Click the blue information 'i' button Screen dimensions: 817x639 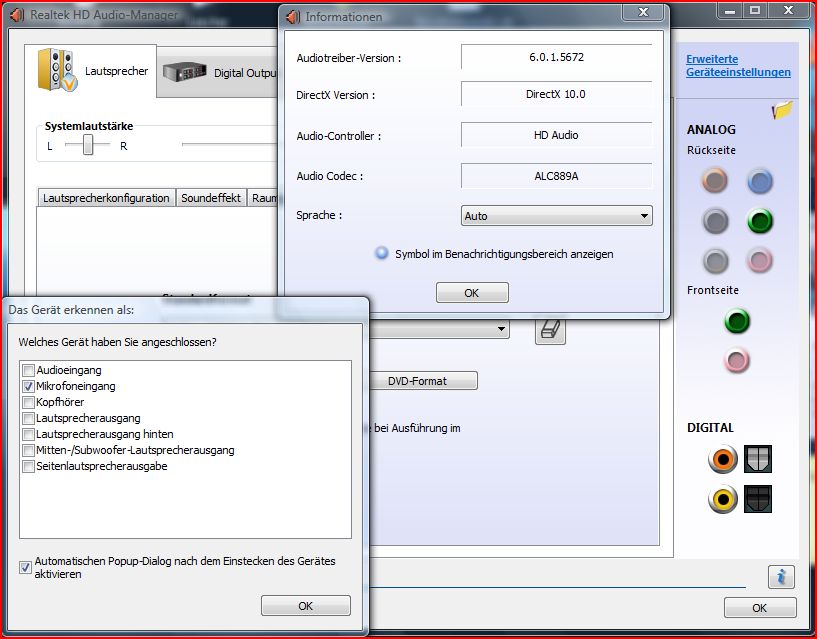pyautogui.click(x=781, y=577)
